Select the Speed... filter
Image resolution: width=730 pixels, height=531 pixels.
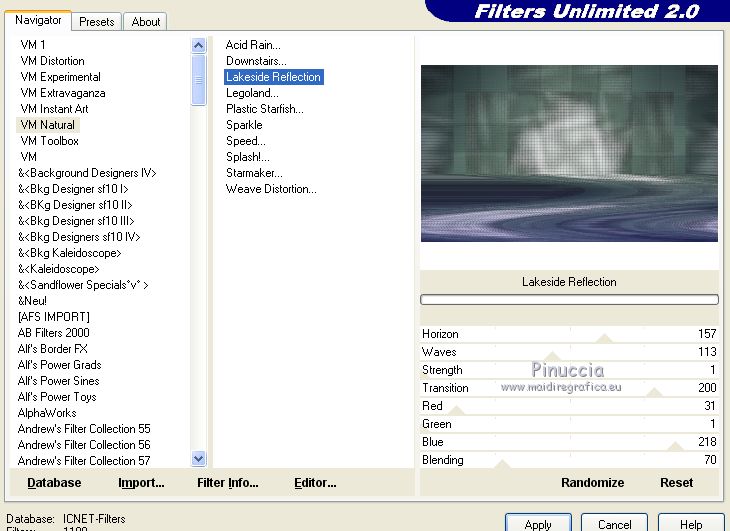(245, 141)
